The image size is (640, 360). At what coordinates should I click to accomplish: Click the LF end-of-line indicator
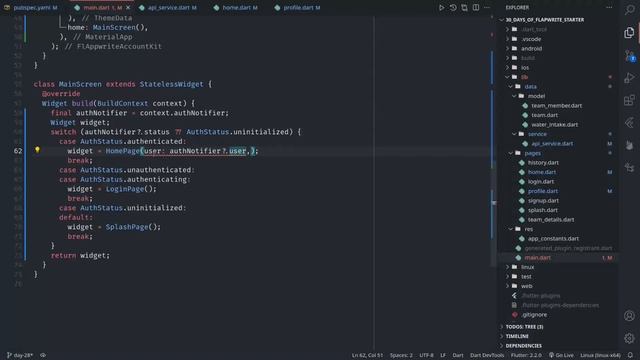[443, 355]
